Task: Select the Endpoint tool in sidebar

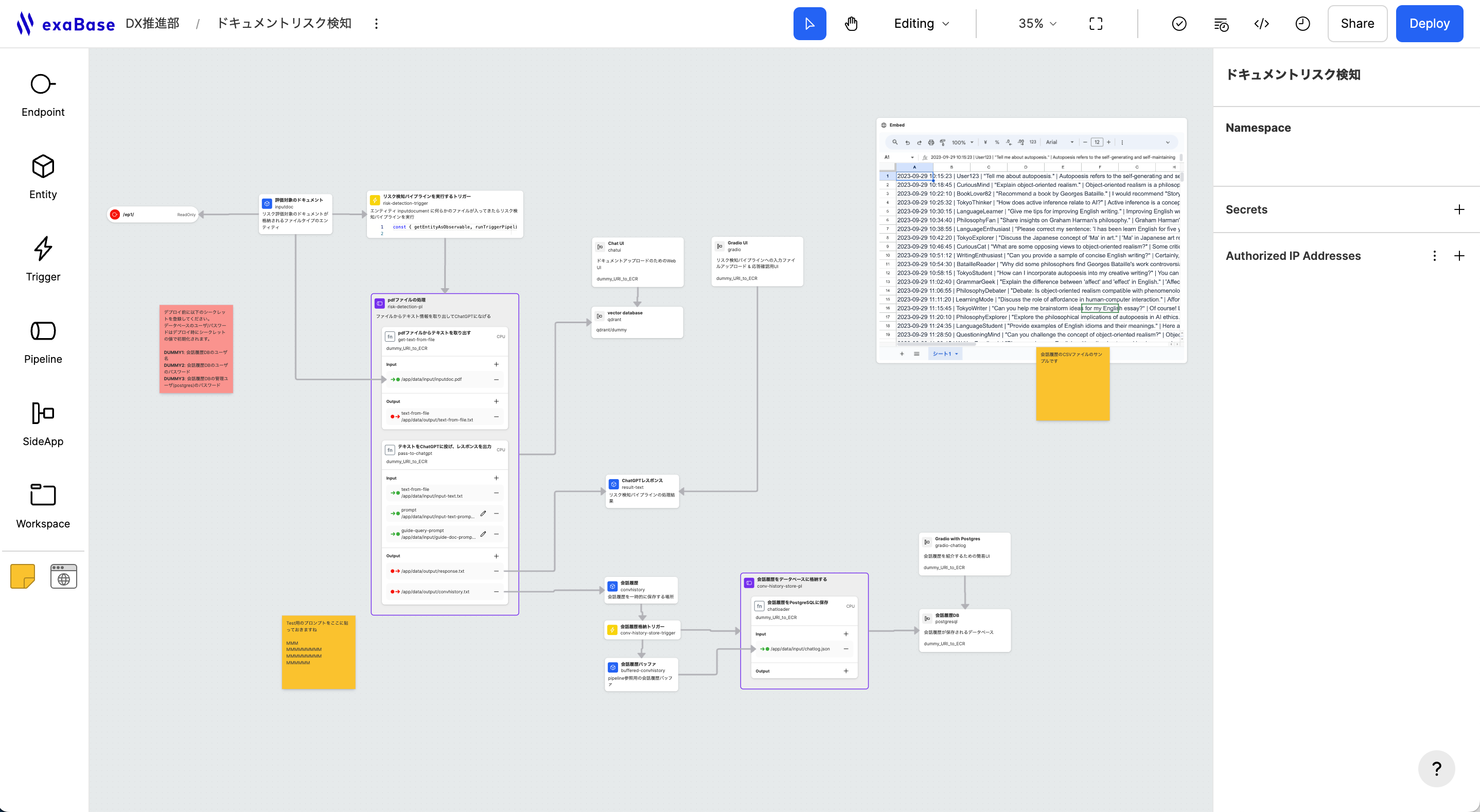Action: coord(43,95)
